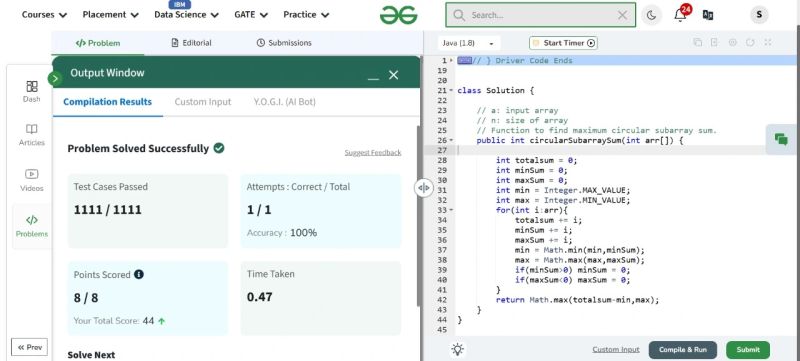
Task: Click the language translate icon
Action: point(708,15)
